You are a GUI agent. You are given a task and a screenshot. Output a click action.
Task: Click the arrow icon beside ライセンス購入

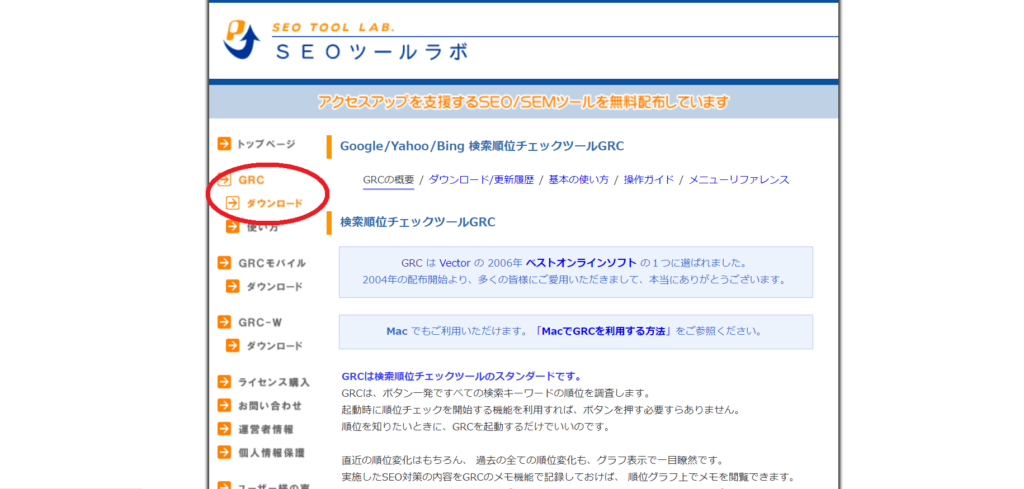click(224, 382)
